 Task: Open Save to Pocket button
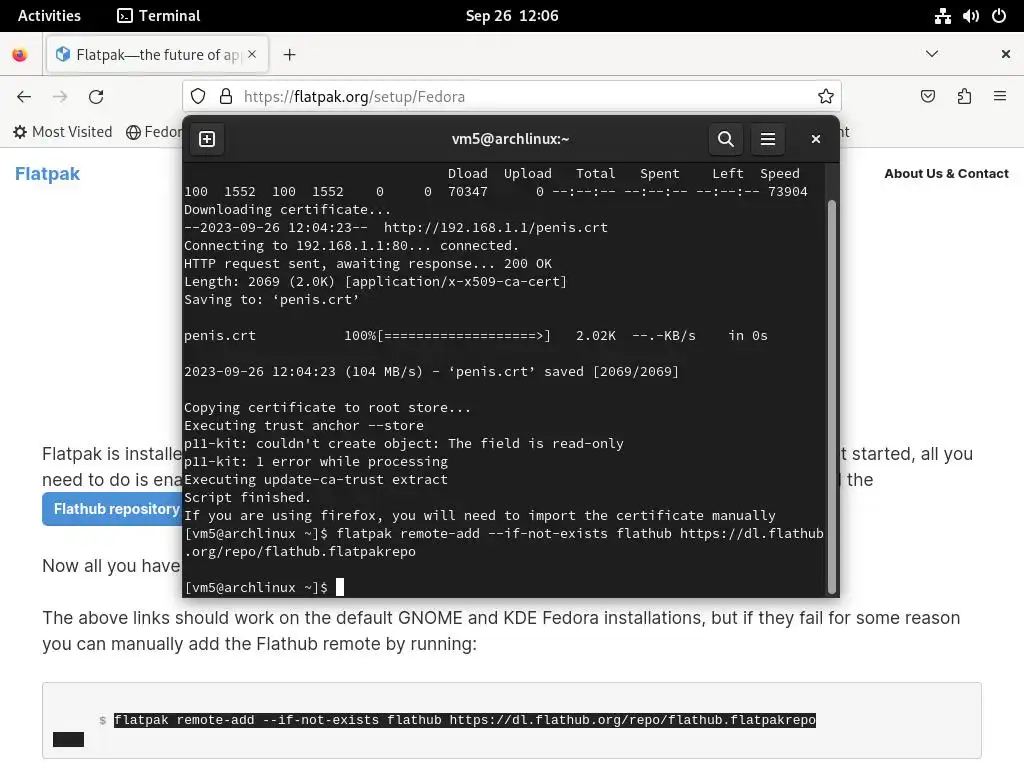point(927,97)
